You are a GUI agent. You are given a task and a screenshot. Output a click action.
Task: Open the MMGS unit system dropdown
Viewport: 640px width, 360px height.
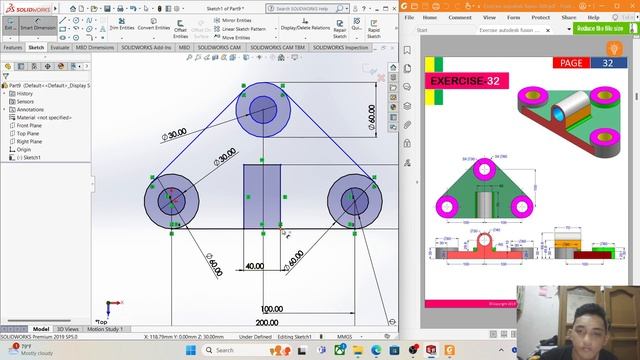click(x=362, y=337)
